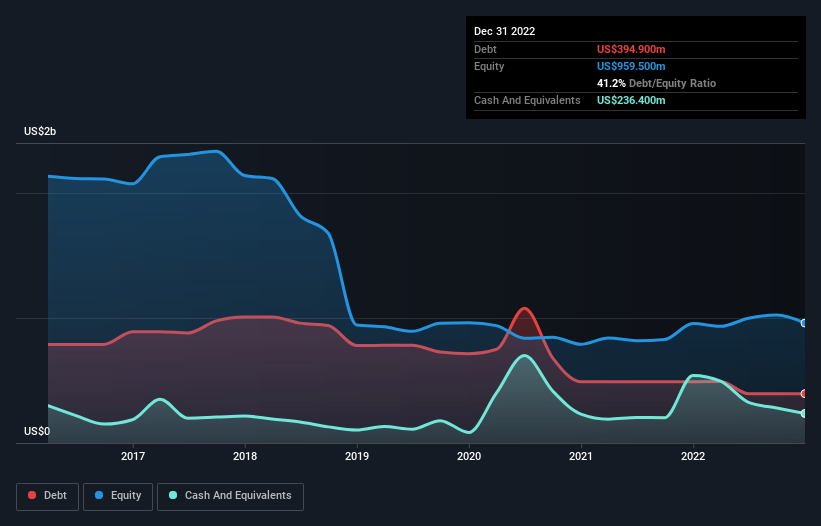The image size is (821, 526).
Task: Click the 2020 x-axis label
Action: point(469,456)
